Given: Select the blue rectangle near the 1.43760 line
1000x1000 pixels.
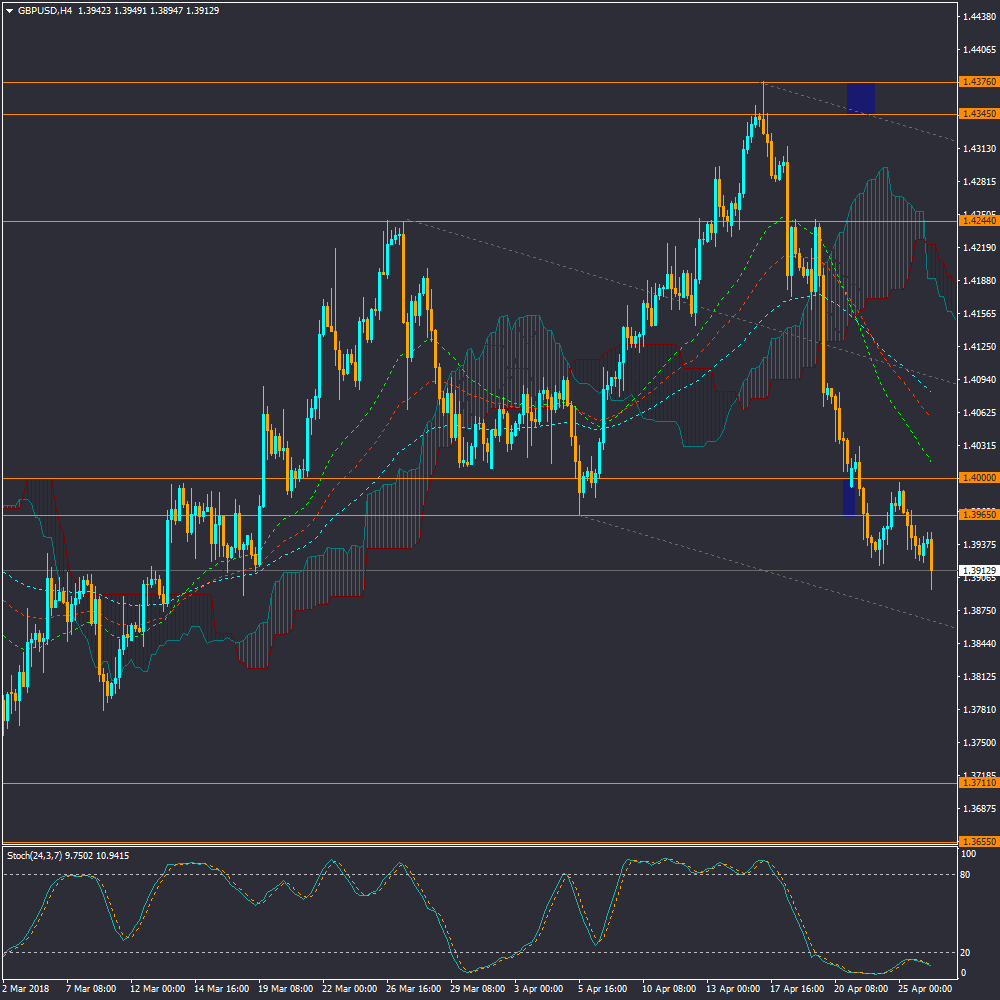Looking at the screenshot, I should click(860, 98).
